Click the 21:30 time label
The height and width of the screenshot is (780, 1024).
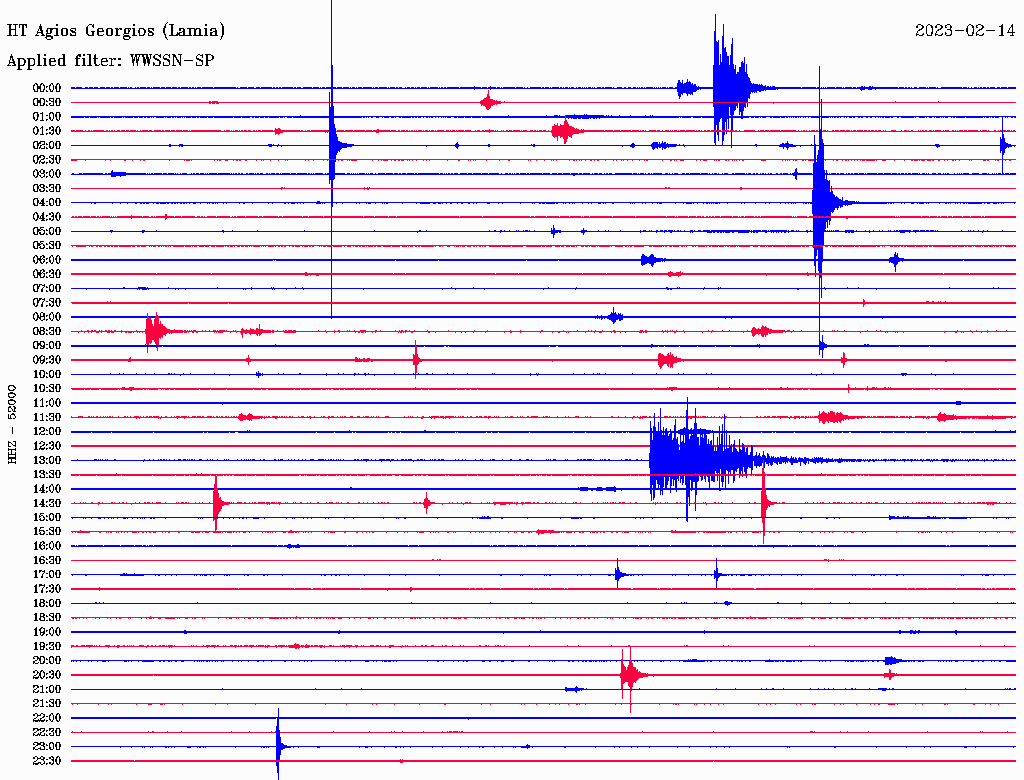(47, 704)
